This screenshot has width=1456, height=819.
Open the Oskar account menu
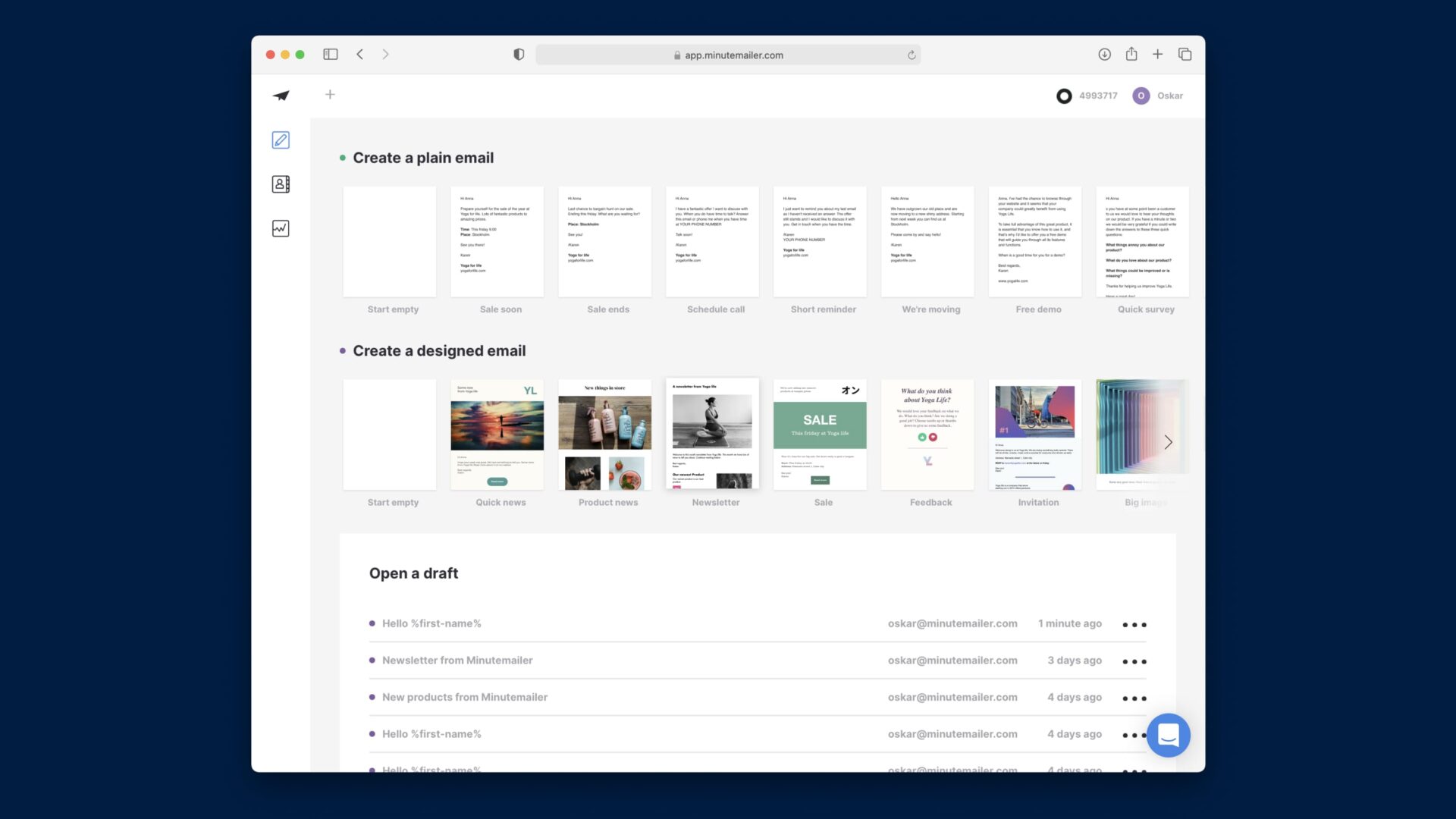point(1159,96)
